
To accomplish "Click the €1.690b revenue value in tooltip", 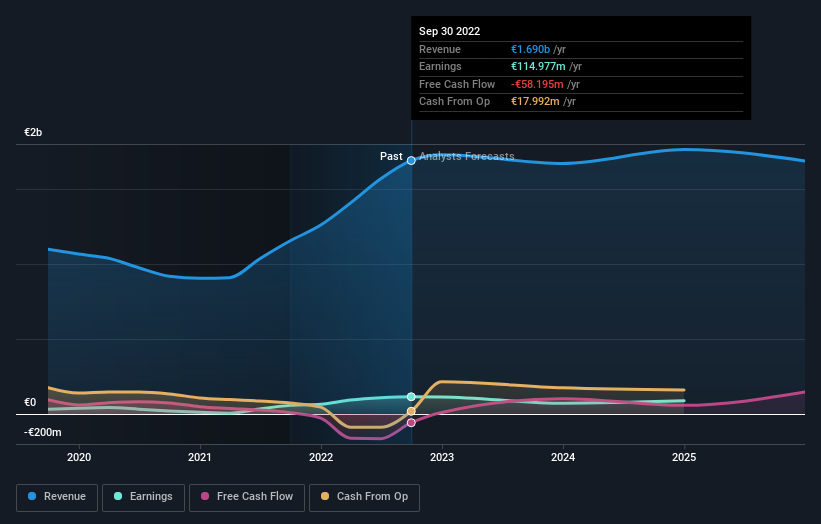I will point(530,49).
